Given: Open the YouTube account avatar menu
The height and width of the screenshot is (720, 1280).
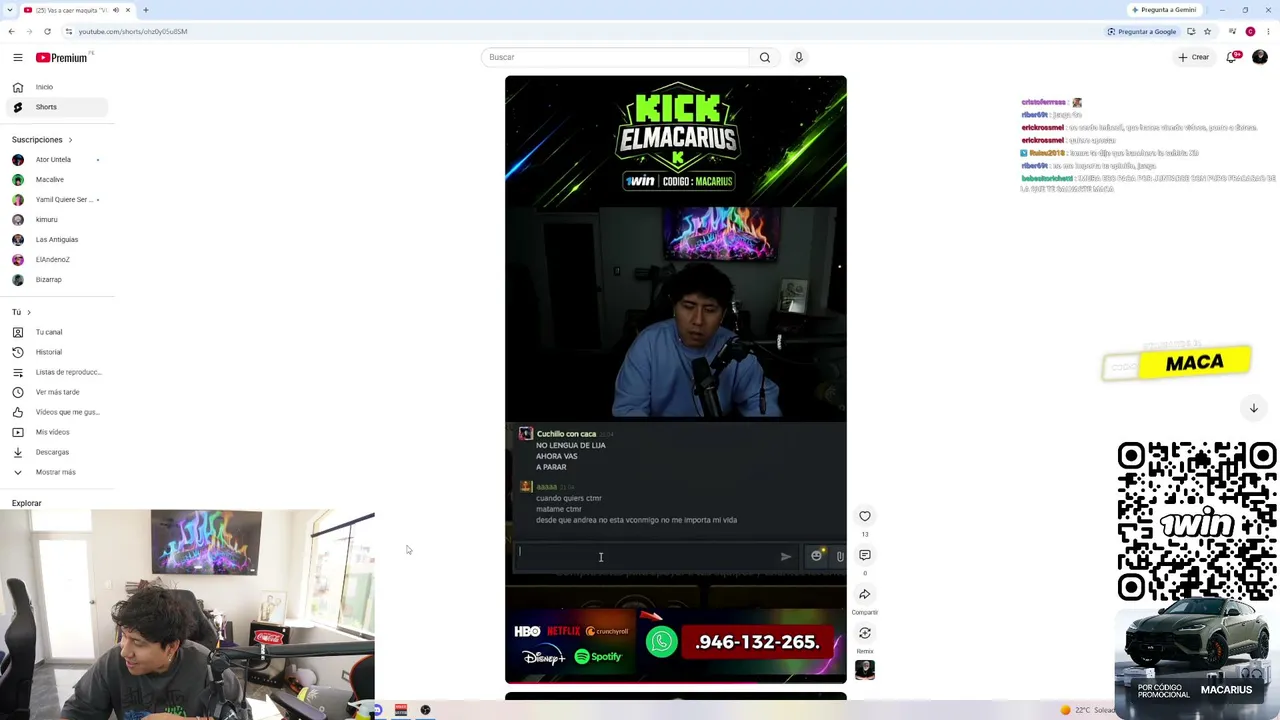Looking at the screenshot, I should click(x=1259, y=57).
